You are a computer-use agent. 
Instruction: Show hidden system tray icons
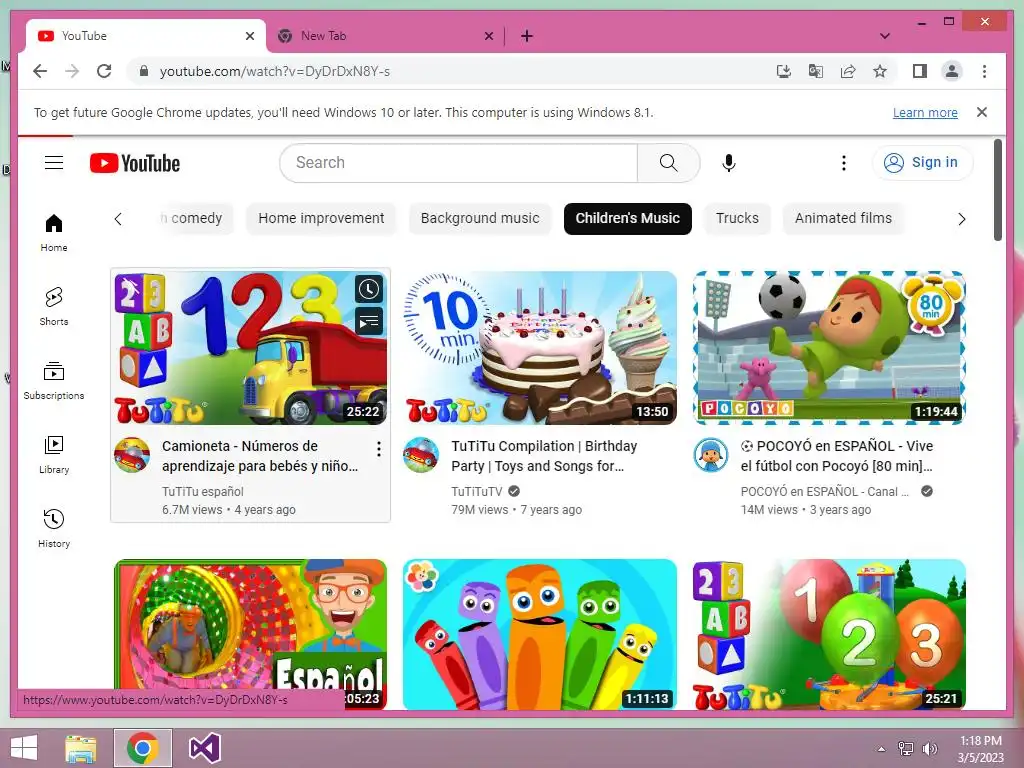click(881, 748)
